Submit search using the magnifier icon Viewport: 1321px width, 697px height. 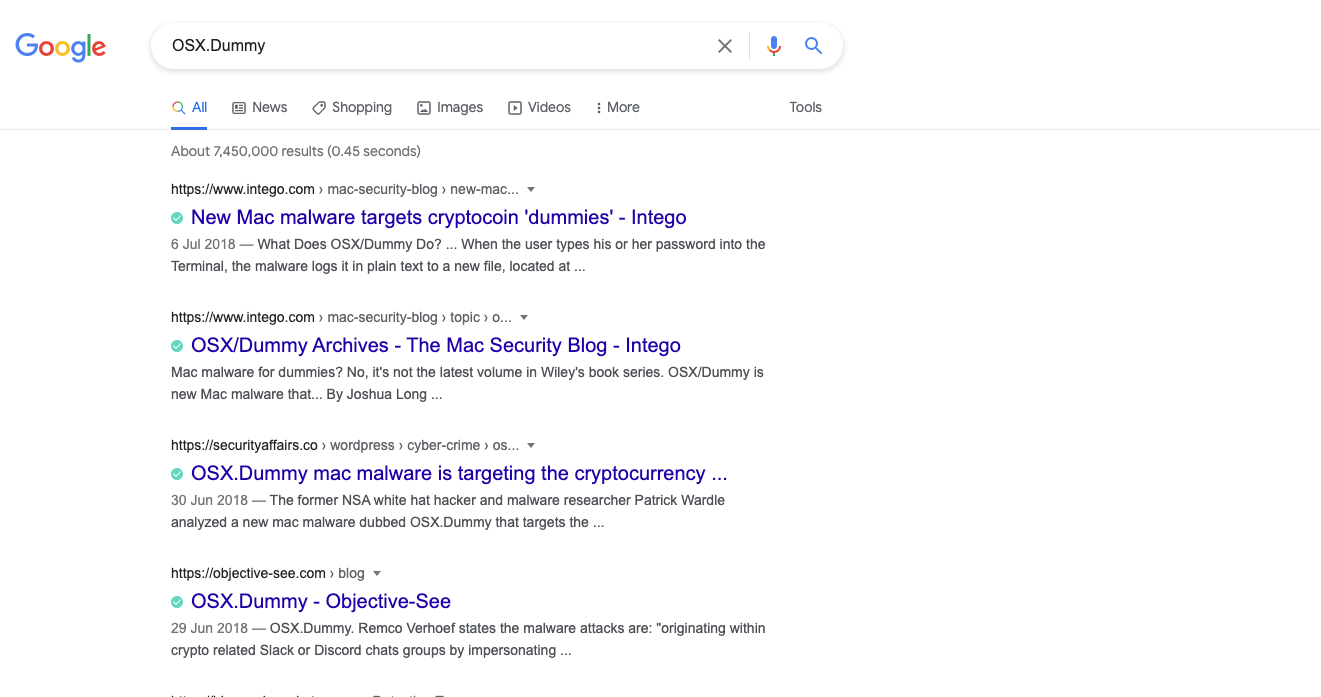click(x=814, y=46)
